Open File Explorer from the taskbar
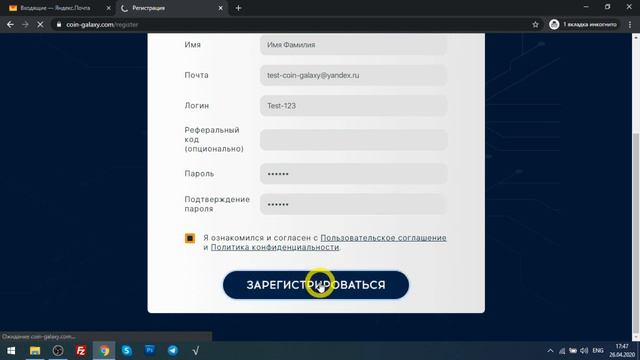Screen dimensions: 640x360 tap(35, 351)
